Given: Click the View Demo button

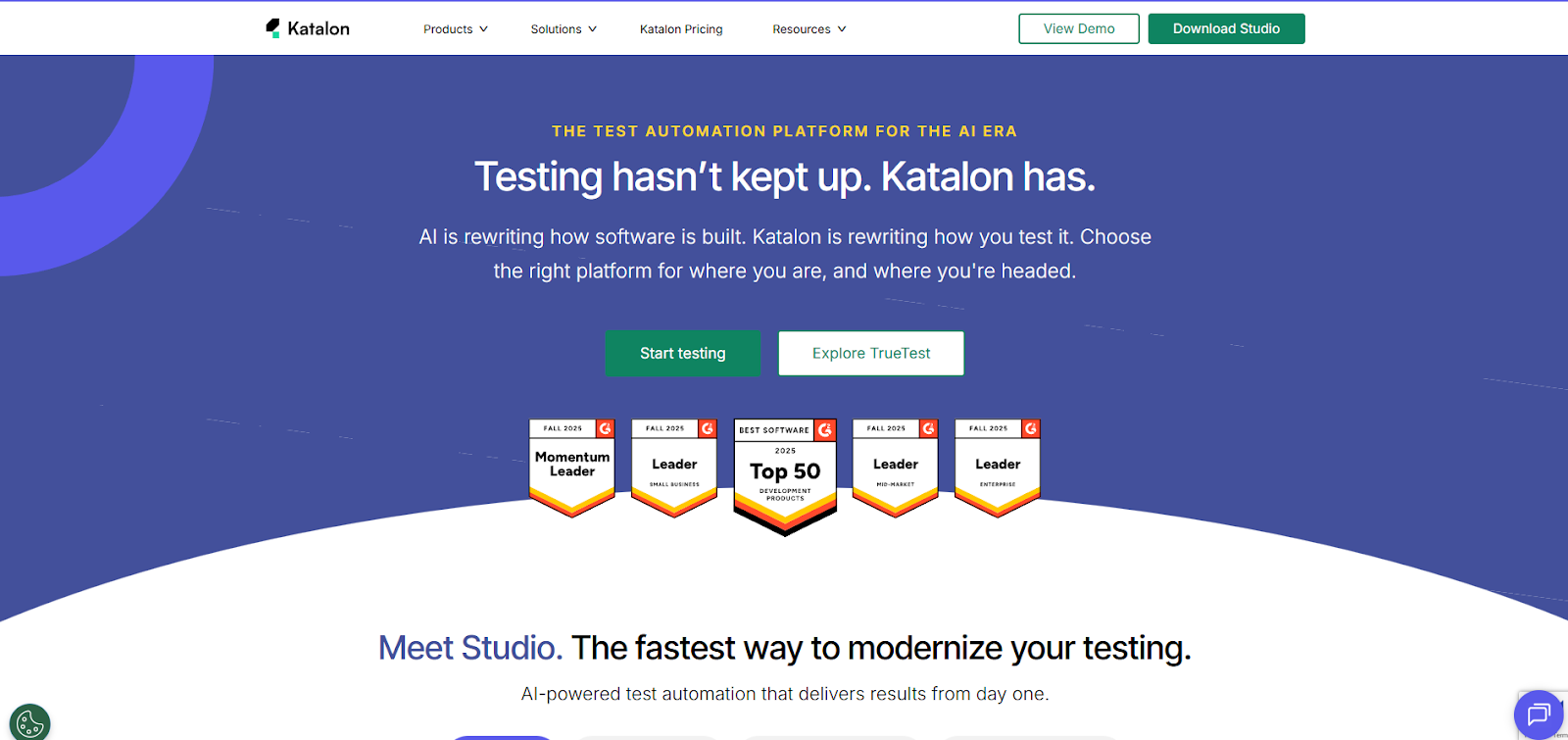Looking at the screenshot, I should [1078, 28].
